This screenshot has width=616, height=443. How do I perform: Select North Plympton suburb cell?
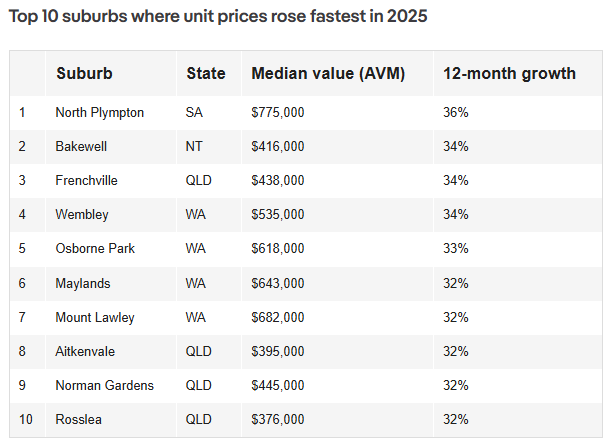coord(99,112)
